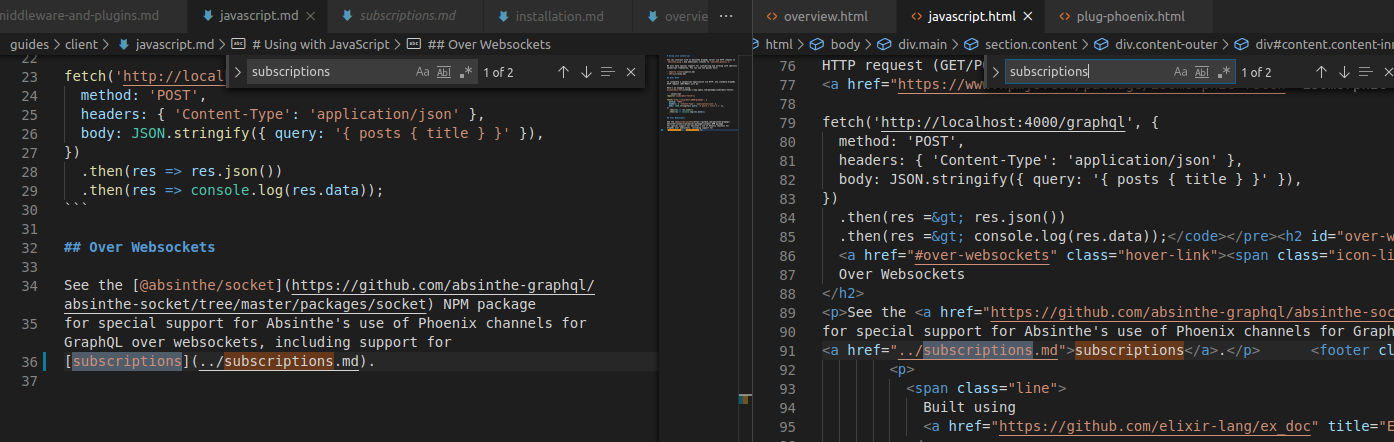1394x442 pixels.
Task: Click the javascript.md file icon in breadcrumb
Action: click(x=124, y=44)
